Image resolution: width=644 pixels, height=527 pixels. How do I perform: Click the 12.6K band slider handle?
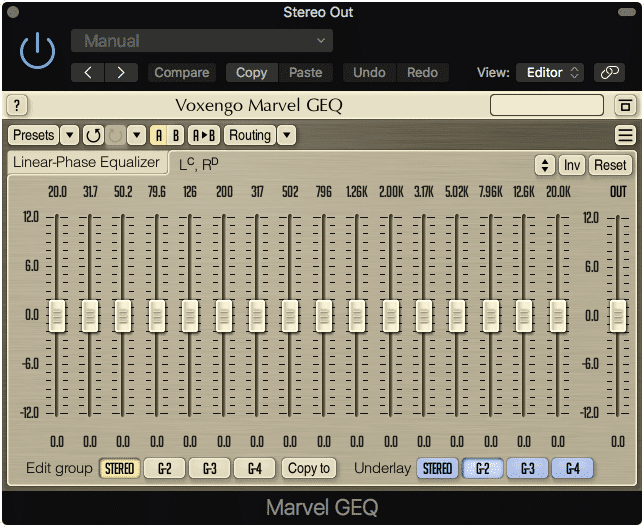[x=524, y=315]
